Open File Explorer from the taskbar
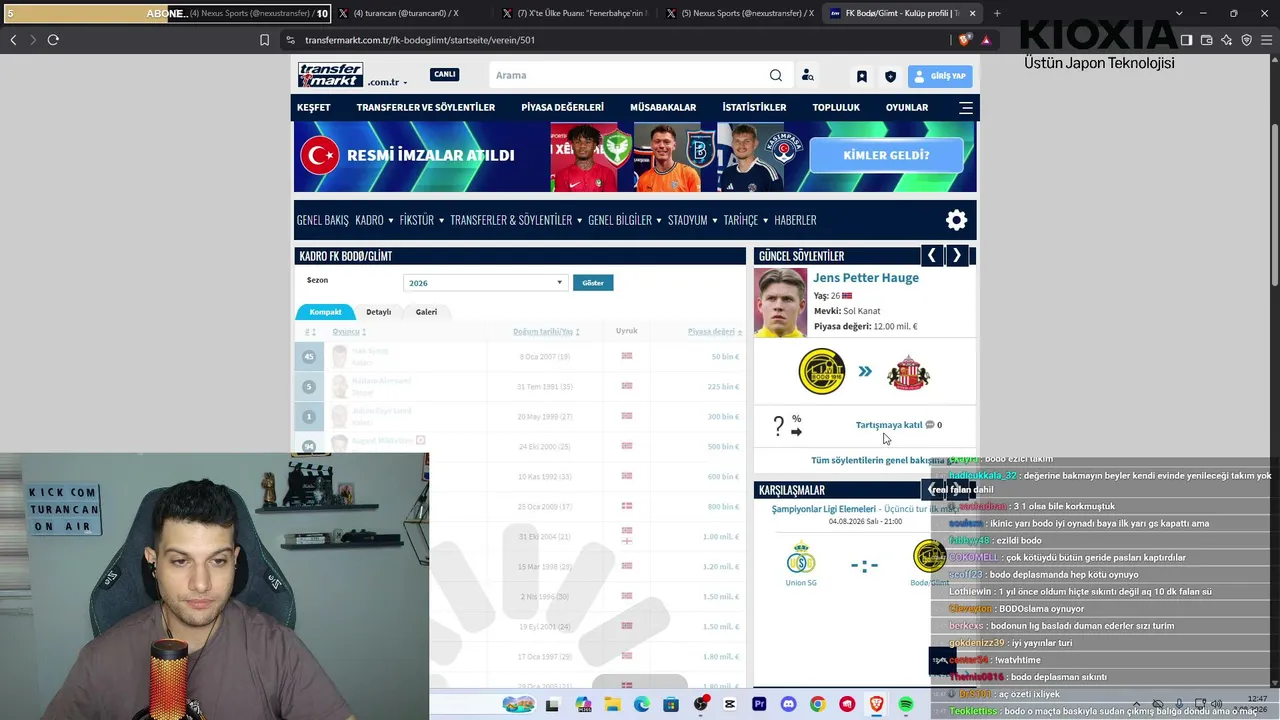The image size is (1280, 720). [612, 704]
